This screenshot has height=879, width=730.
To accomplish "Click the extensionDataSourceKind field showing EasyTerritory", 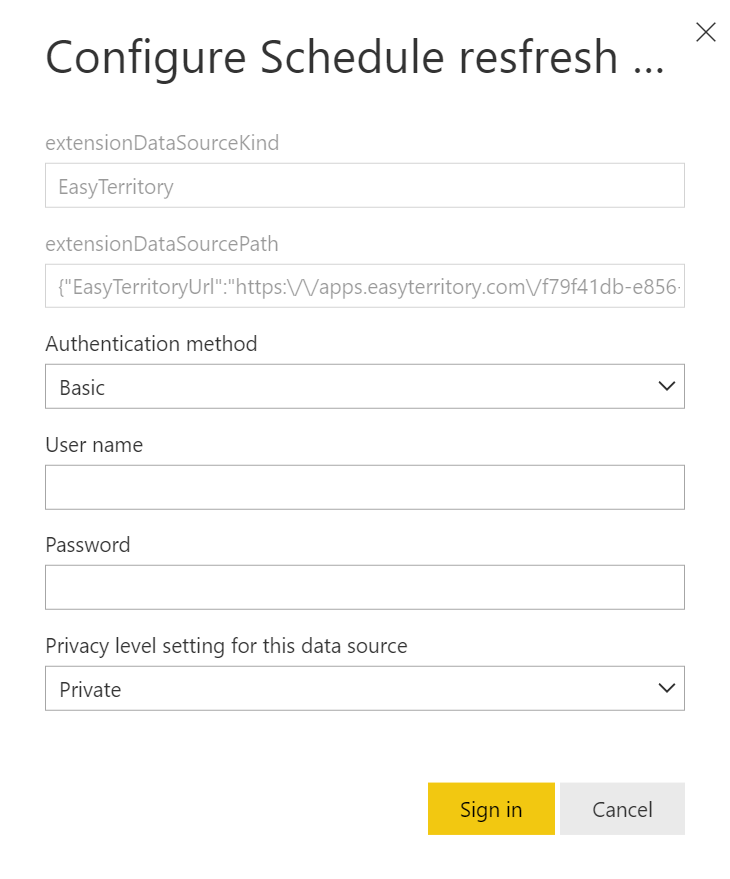I will tap(364, 186).
